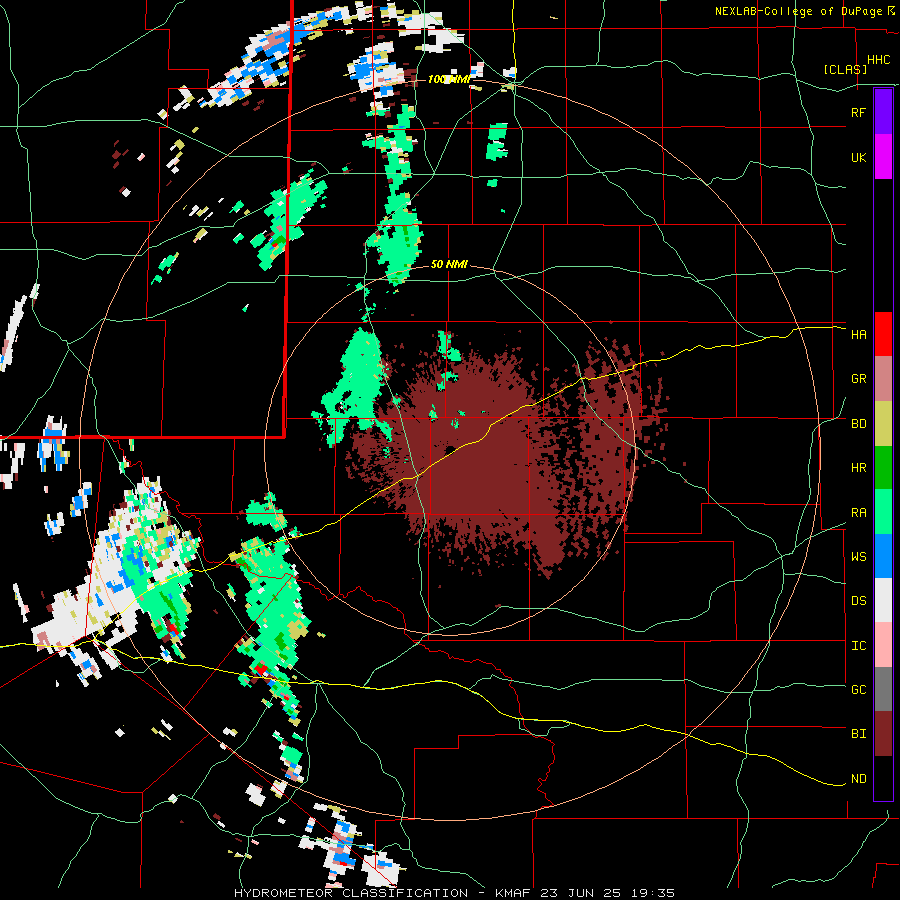Select the GC gray legend swatch
This screenshot has width=900, height=900.
[x=883, y=689]
